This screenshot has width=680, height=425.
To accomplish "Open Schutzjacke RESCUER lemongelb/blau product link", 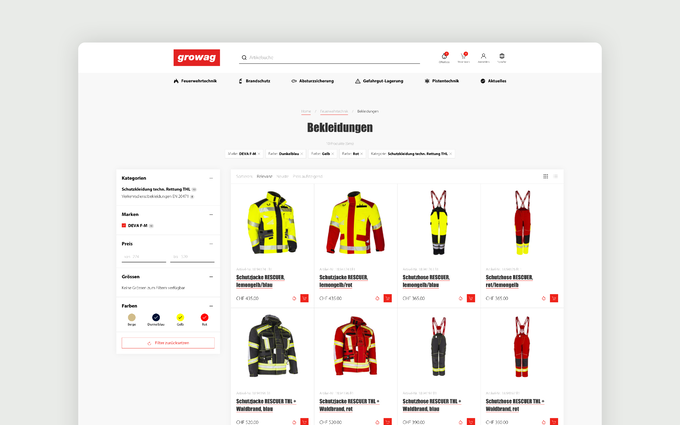I will 260,281.
